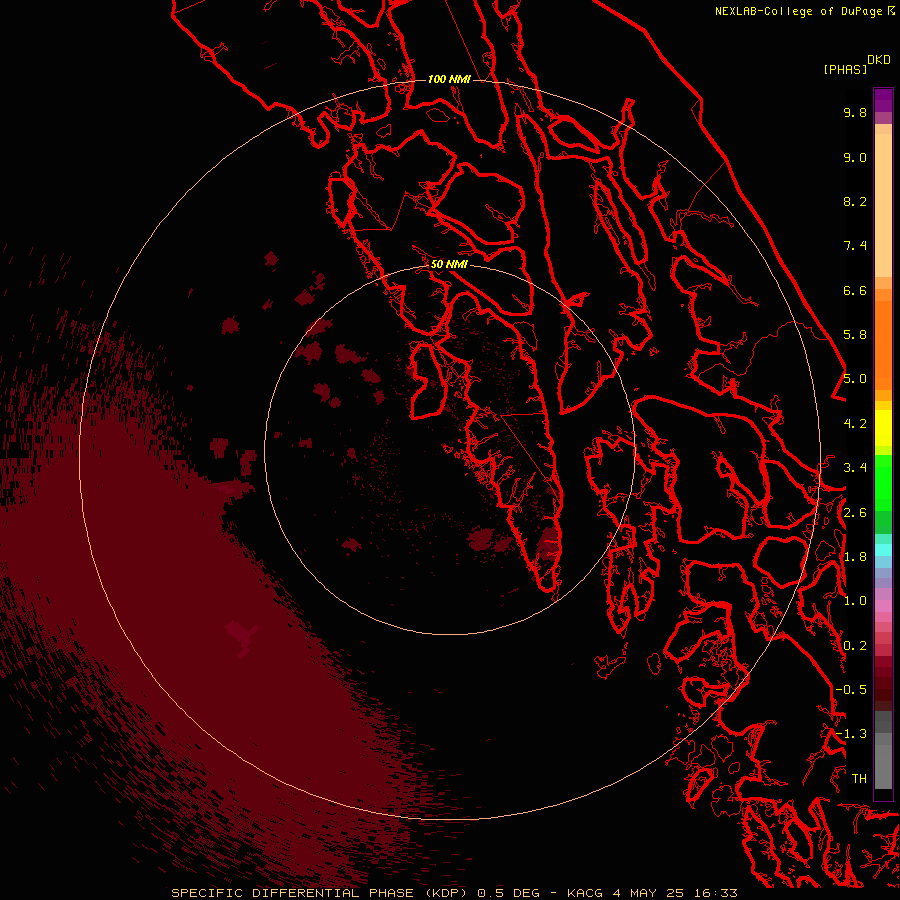Click the DKD unit label above the colorbar
This screenshot has width=900, height=900.
(x=879, y=60)
